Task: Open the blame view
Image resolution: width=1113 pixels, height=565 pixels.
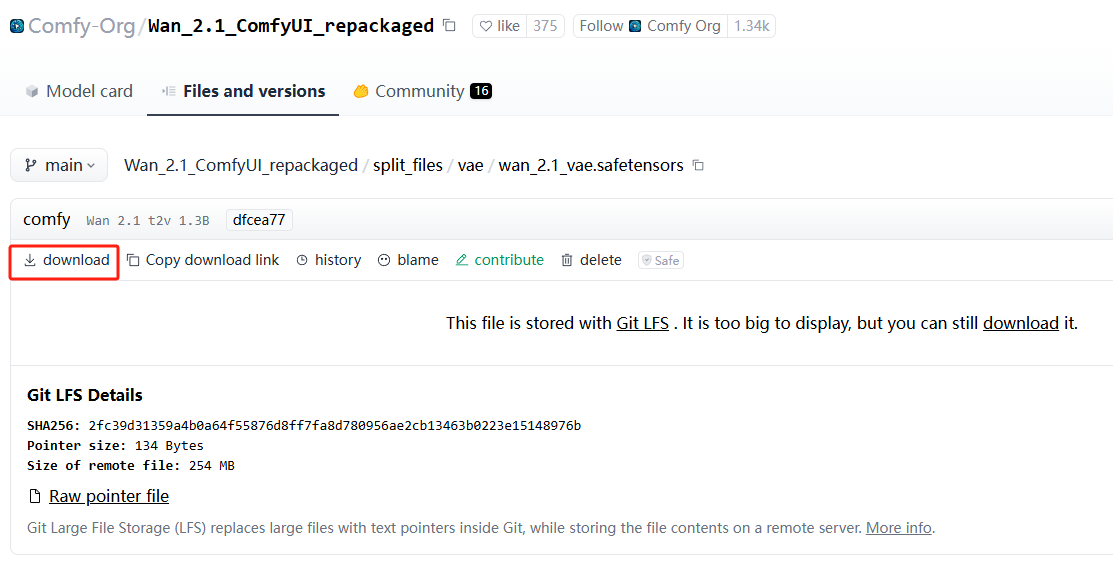Action: 408,260
